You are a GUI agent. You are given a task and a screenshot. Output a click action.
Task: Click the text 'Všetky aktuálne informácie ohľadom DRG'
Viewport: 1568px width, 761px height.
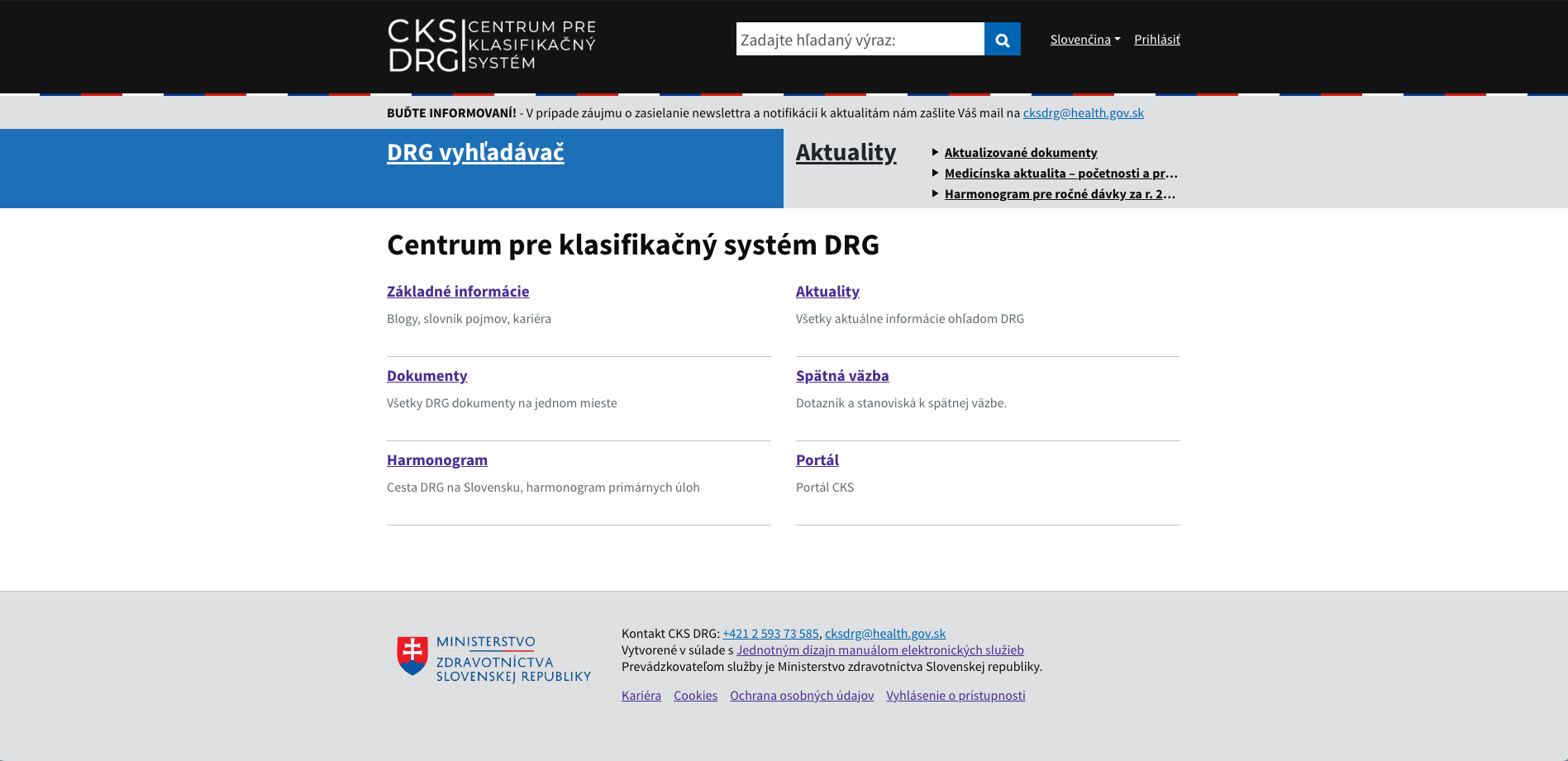[910, 318]
